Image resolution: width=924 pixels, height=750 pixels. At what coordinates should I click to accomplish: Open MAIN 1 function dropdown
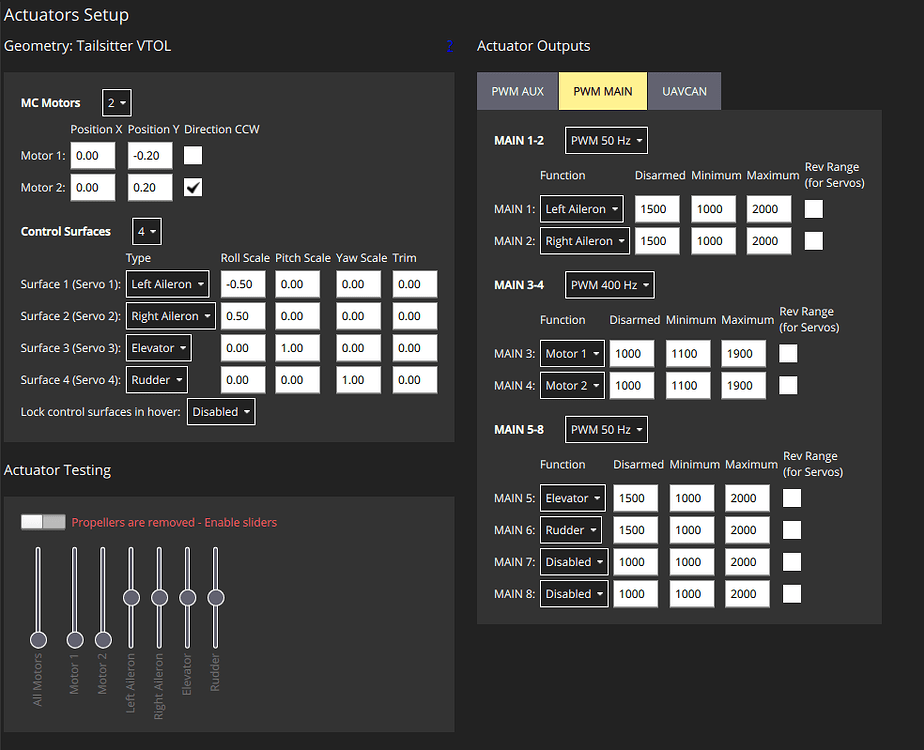tap(582, 209)
